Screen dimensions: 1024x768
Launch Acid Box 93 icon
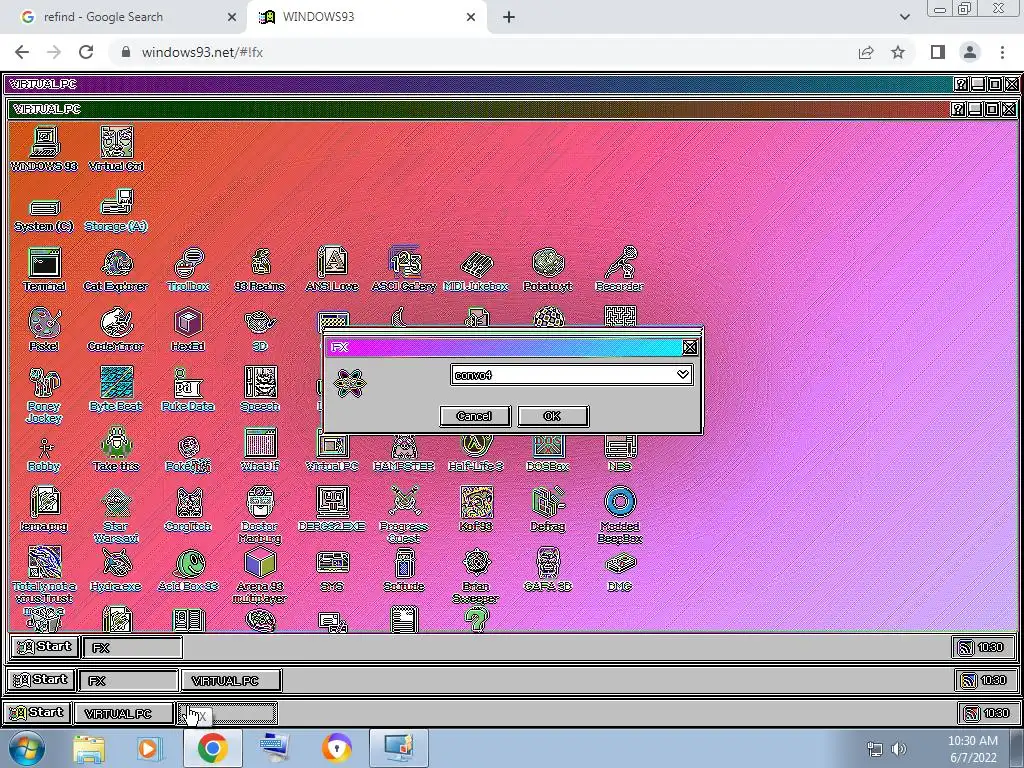(188, 569)
